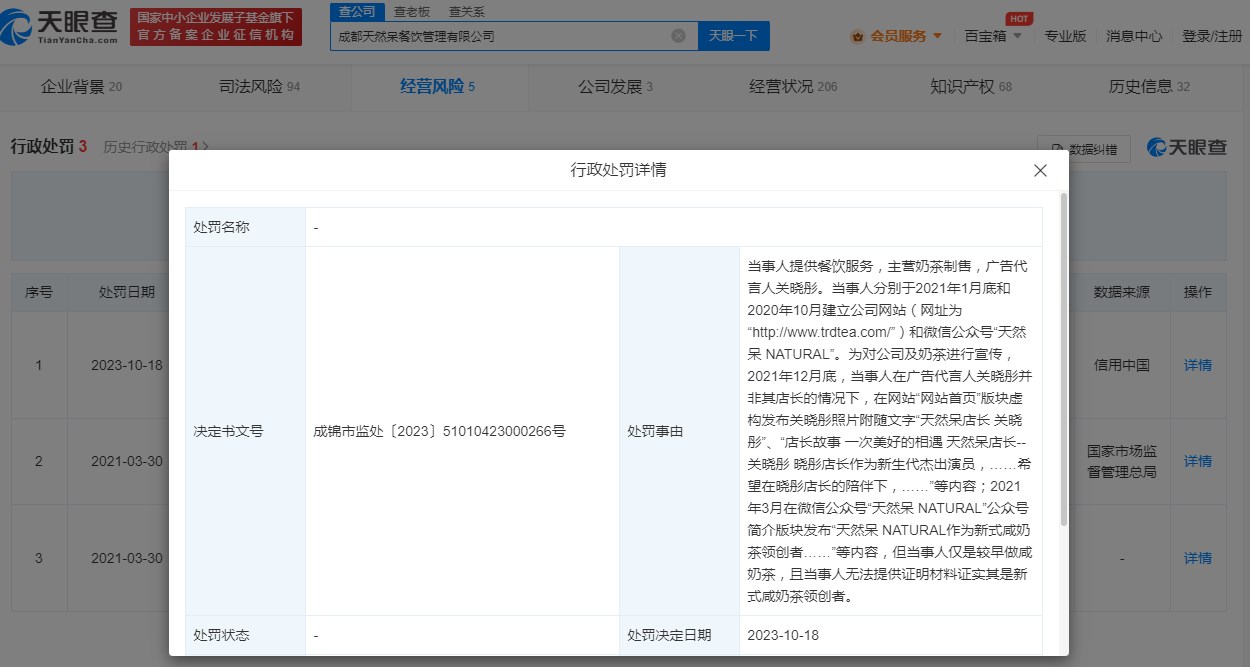Screen dimensions: 1250x667
Task: Click the HOT badge above 百宝箱
Action: click(1019, 18)
